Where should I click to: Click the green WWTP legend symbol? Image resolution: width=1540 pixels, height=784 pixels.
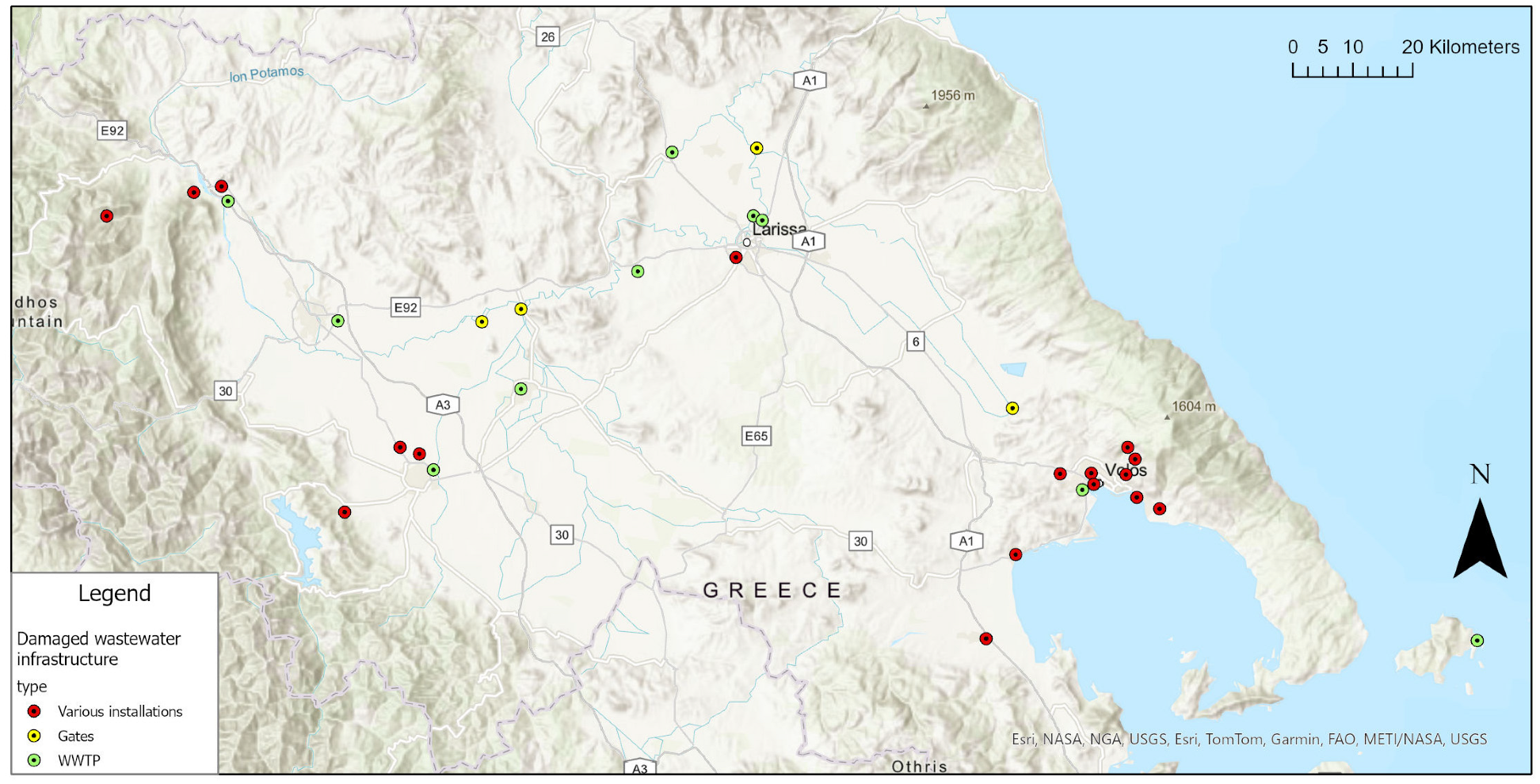click(34, 760)
